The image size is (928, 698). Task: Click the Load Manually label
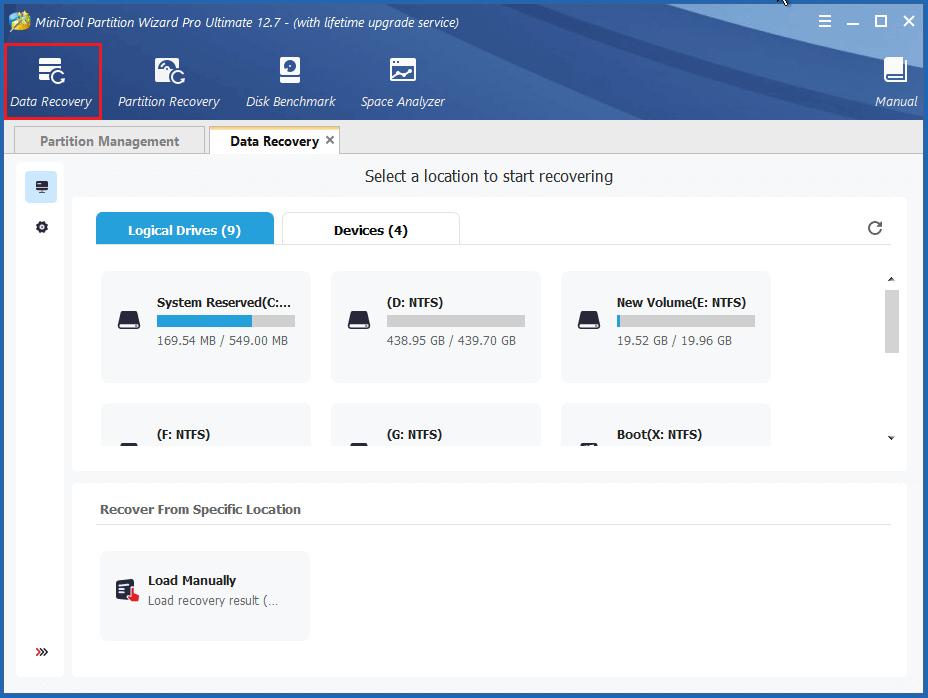tap(192, 581)
